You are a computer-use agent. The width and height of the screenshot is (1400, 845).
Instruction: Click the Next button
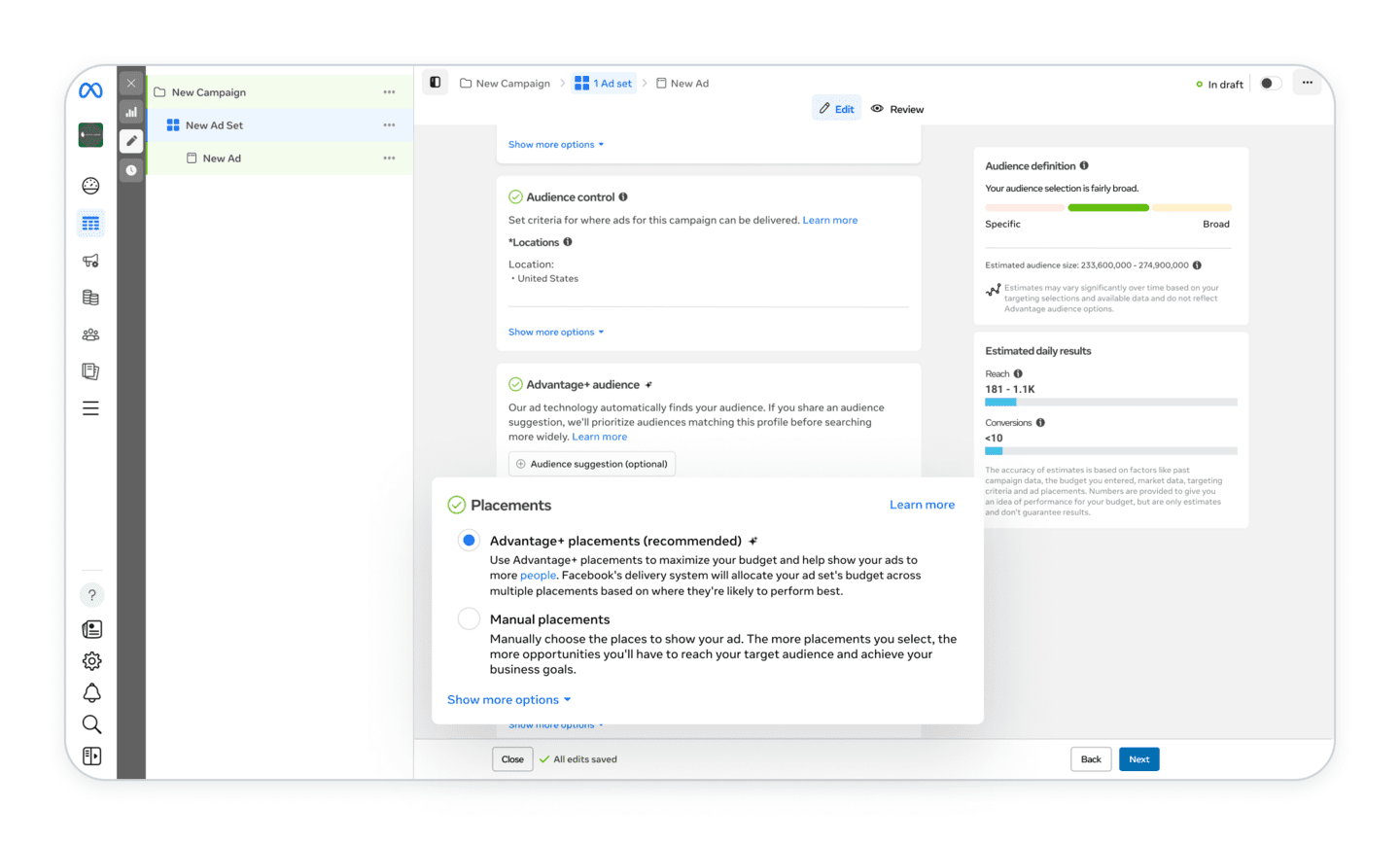(x=1138, y=759)
